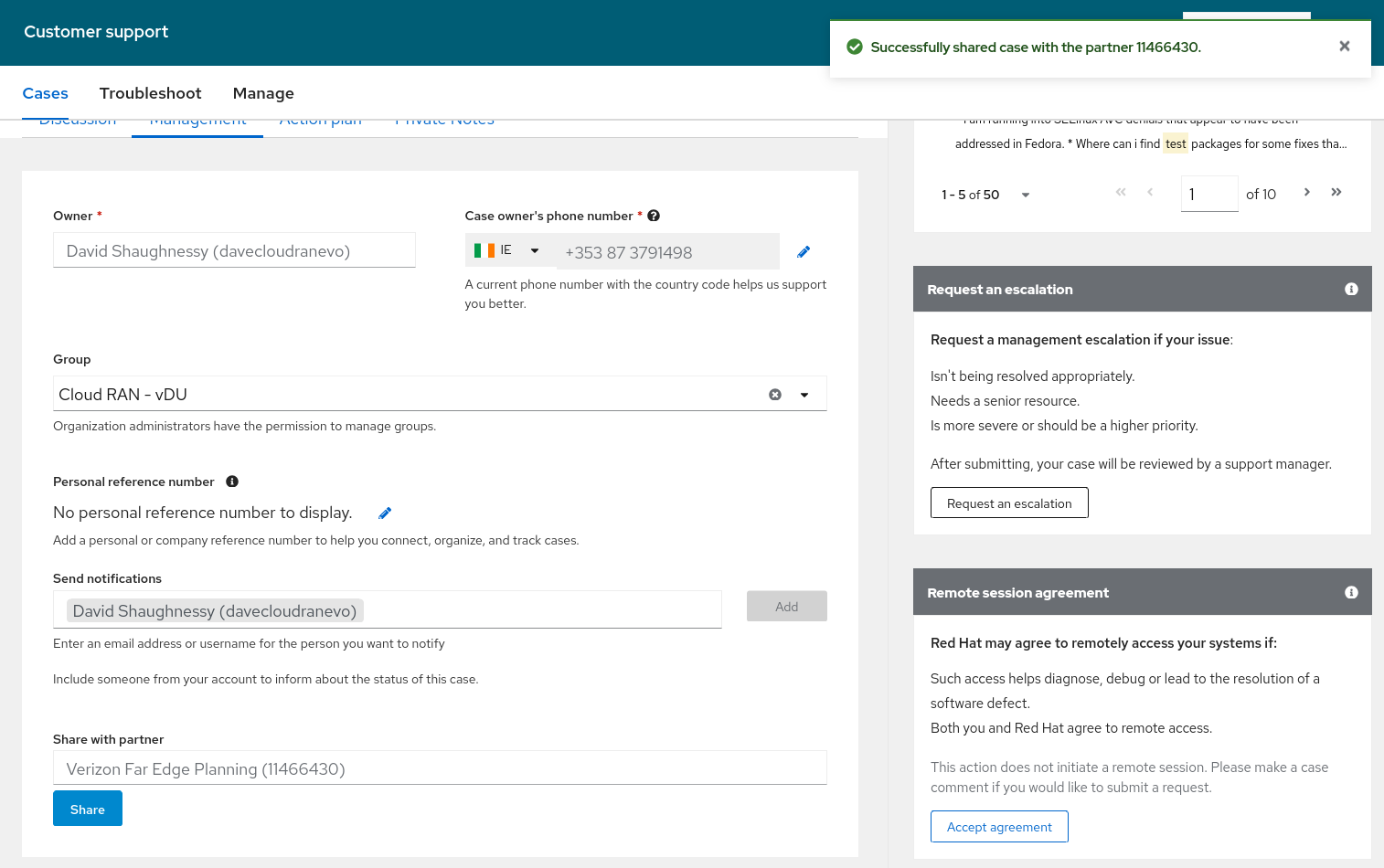Click the page number input field
The image size is (1384, 868).
click(1209, 194)
